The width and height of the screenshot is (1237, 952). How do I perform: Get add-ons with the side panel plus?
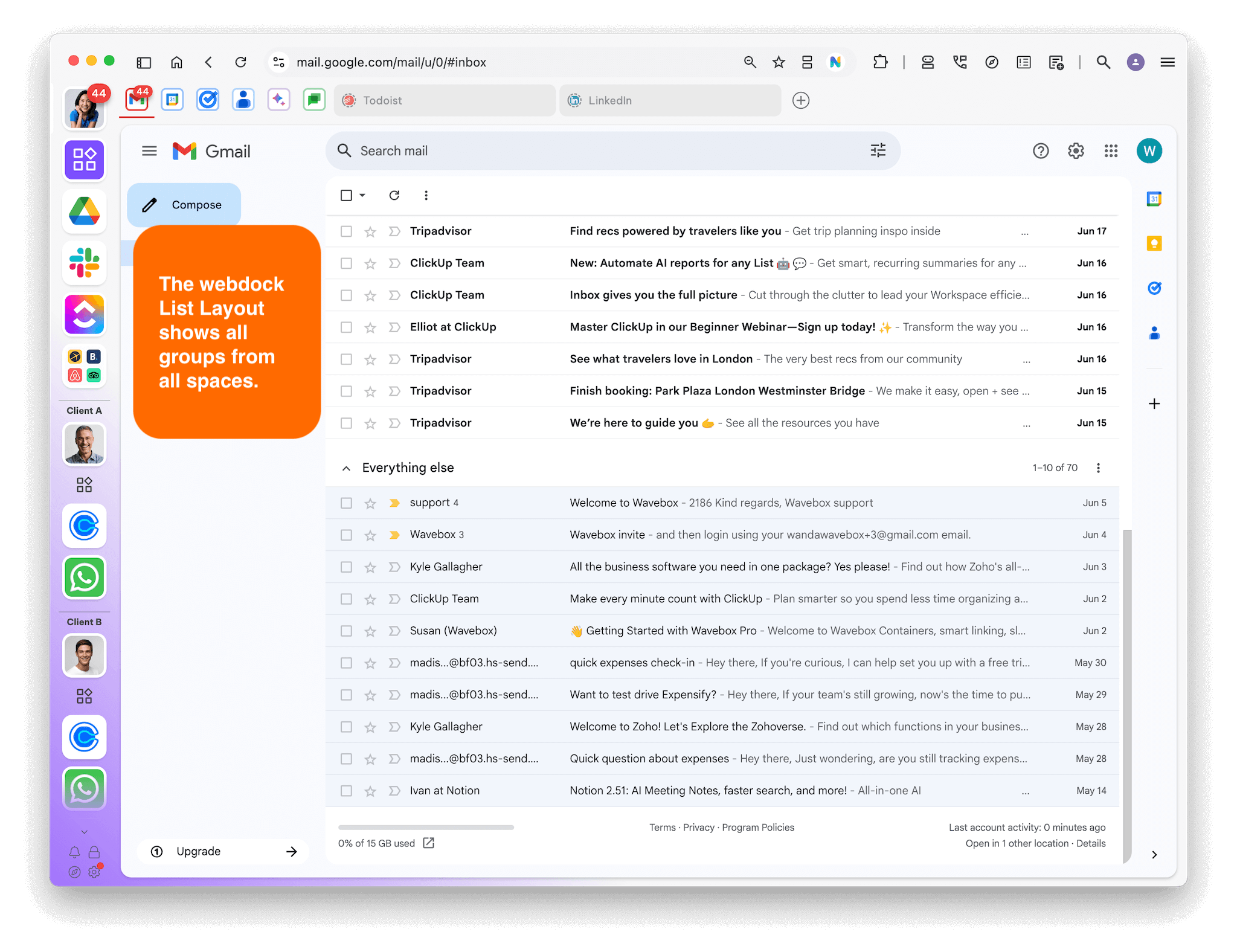point(1154,404)
